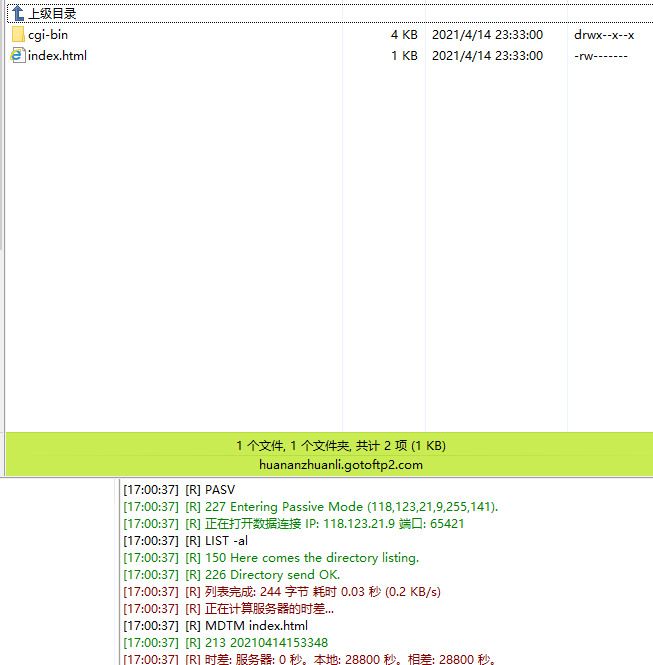Click the 150 Here comes the directory listing line

tap(271, 558)
